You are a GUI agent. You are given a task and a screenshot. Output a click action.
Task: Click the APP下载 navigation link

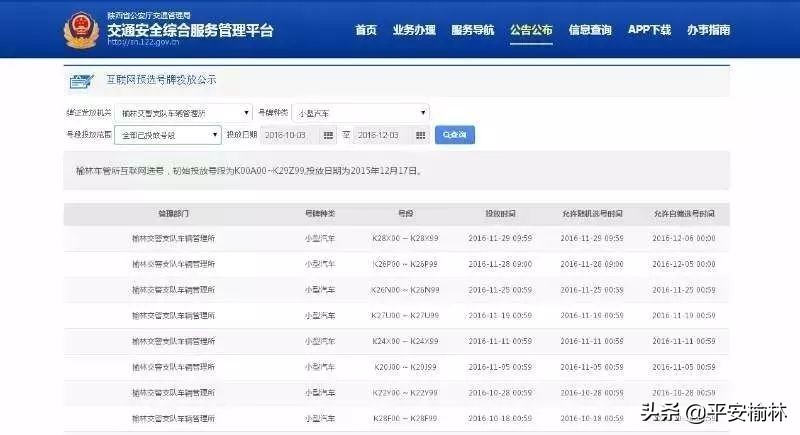tap(649, 30)
